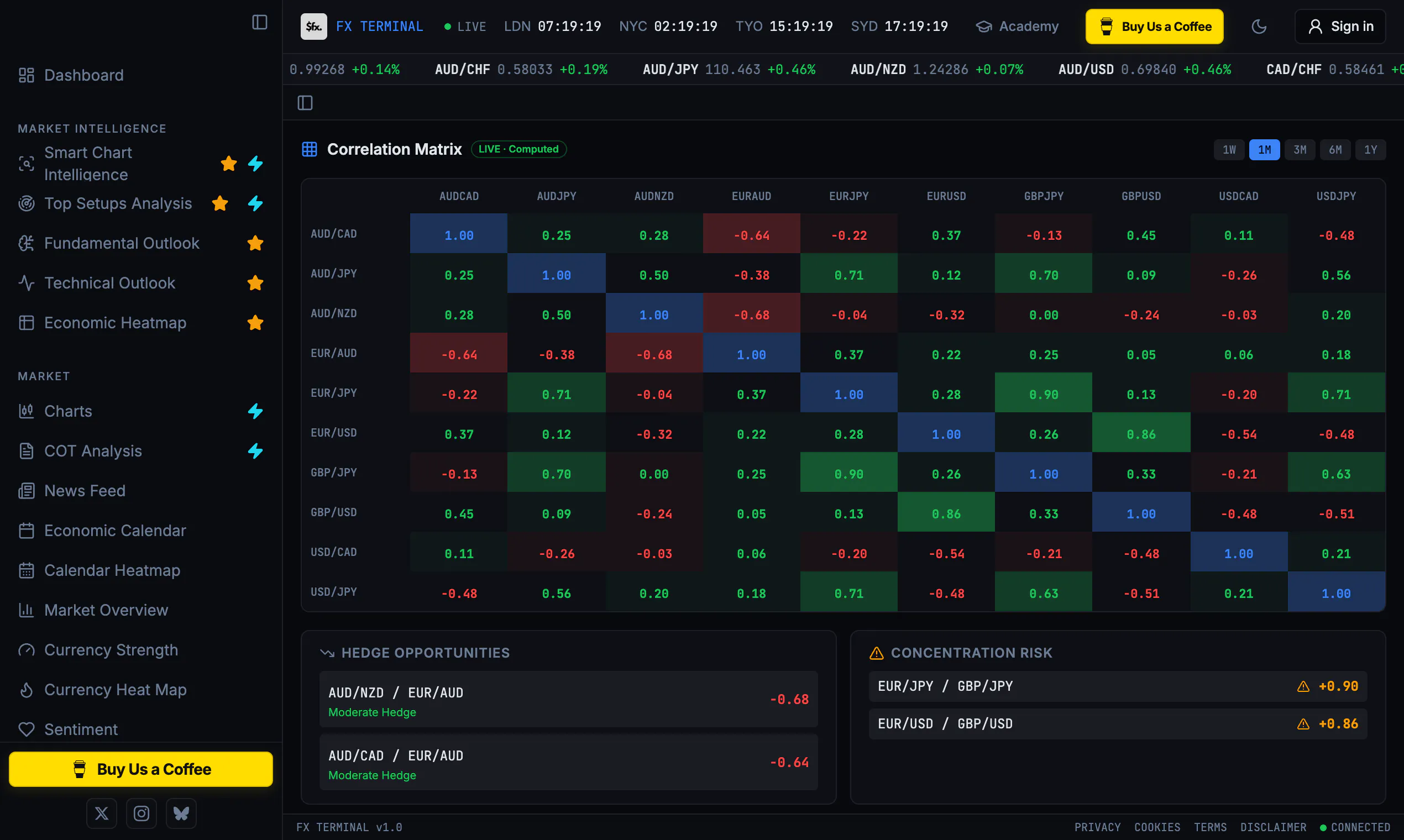Open the Bluesky butterfly icon
The image size is (1404, 840).
[x=181, y=813]
